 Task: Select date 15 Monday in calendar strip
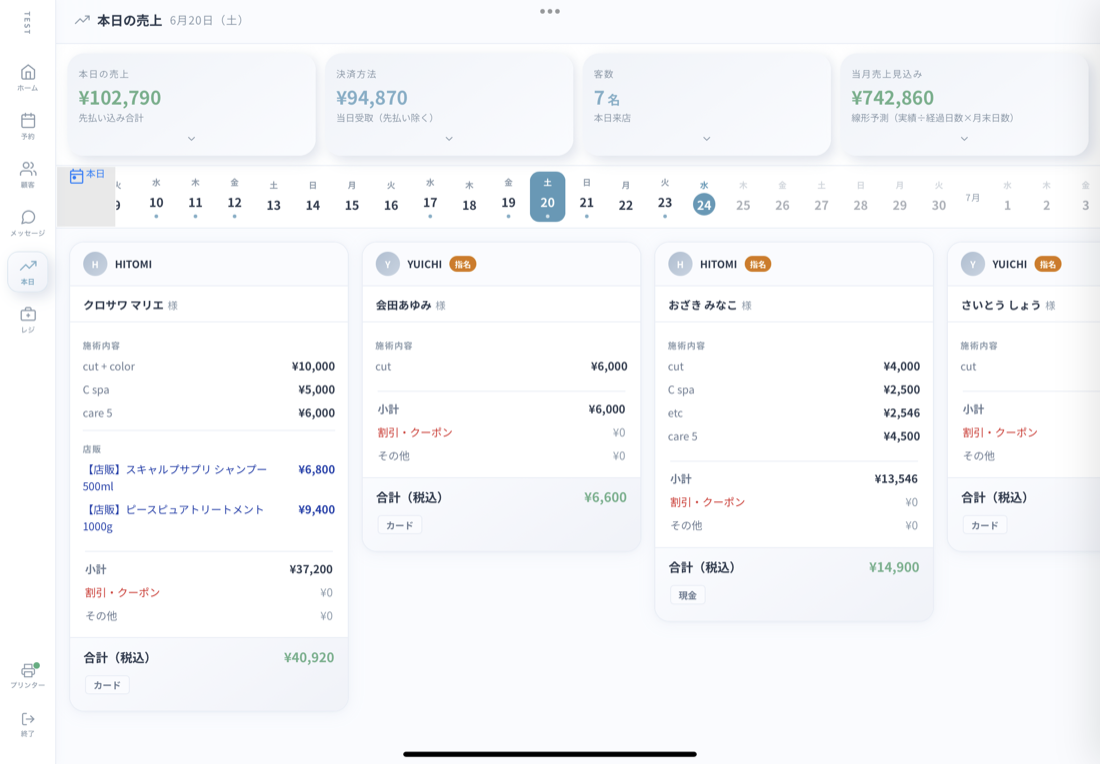[x=352, y=197]
